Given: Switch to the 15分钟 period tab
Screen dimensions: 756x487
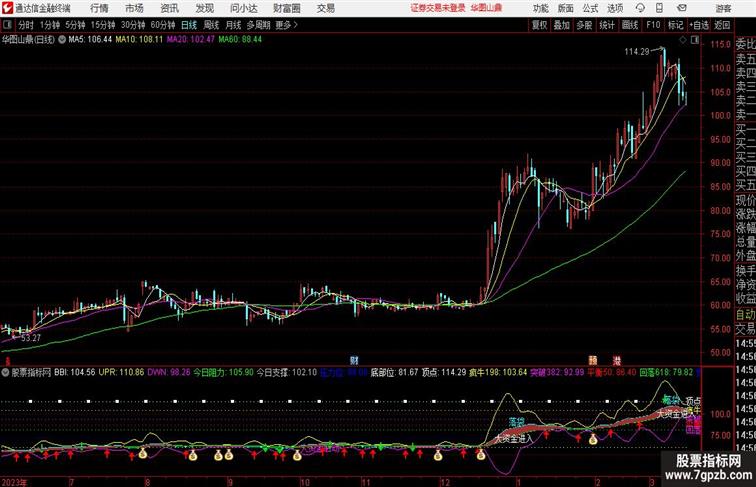Looking at the screenshot, I should click(x=103, y=25).
